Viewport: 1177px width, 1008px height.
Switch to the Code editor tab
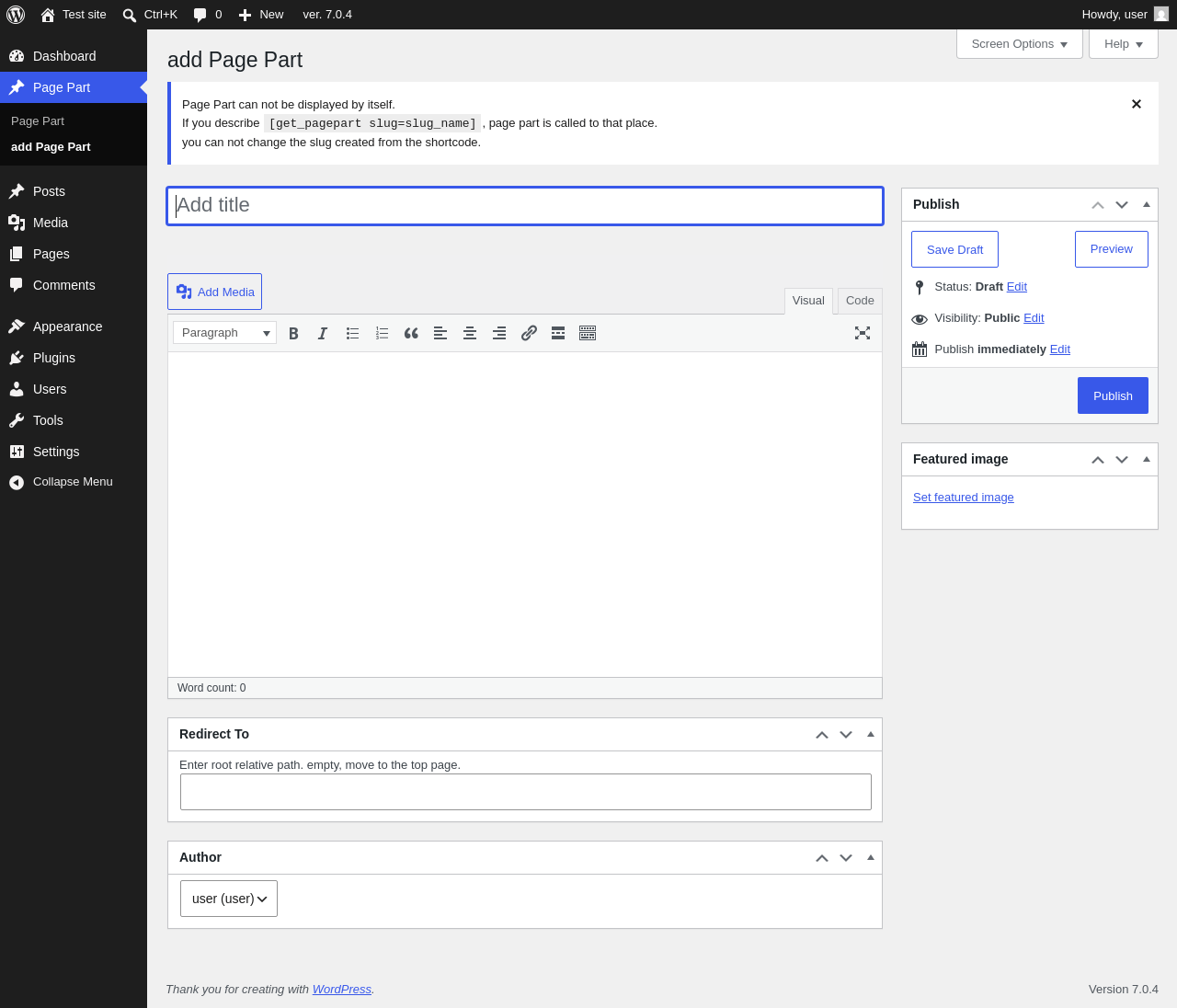860,301
